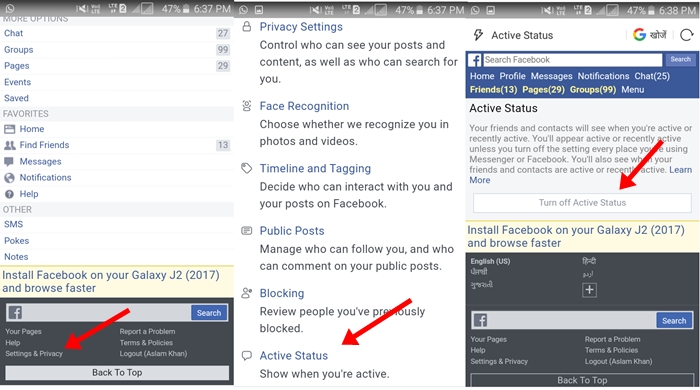Open Groups in left panel list
700x390 pixels.
(18, 50)
